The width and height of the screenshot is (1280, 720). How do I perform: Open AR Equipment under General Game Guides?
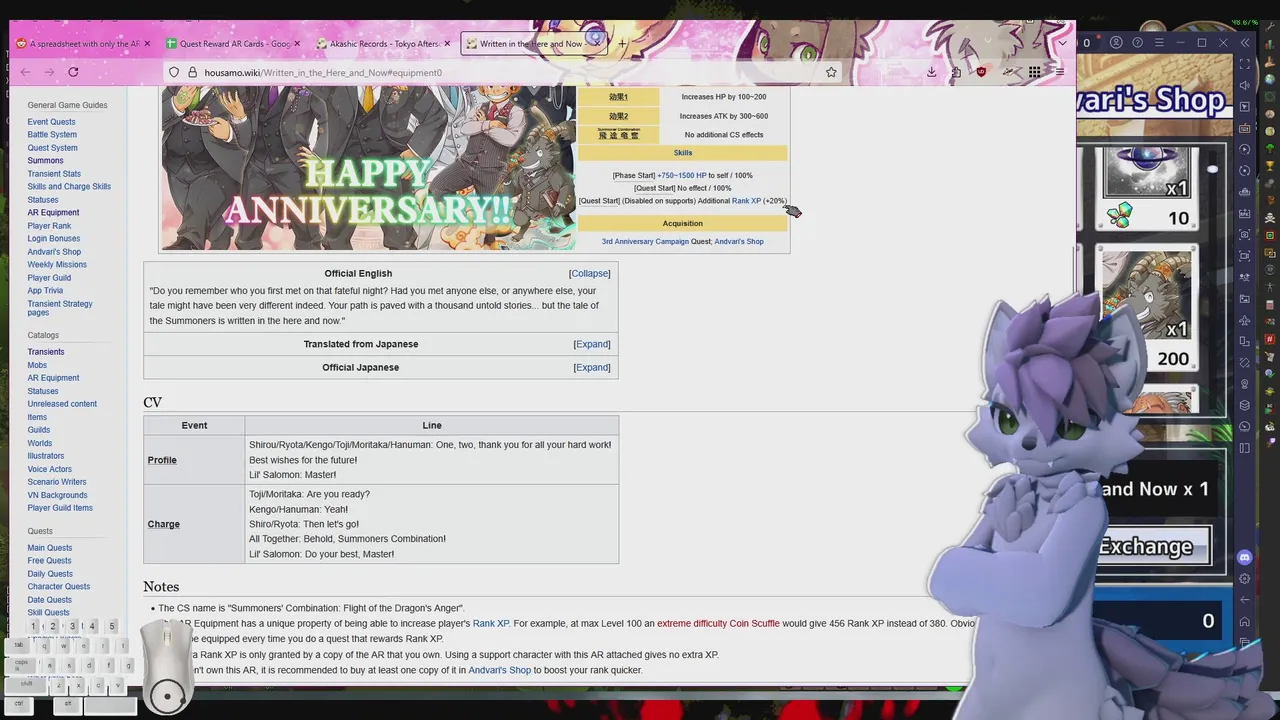53,213
